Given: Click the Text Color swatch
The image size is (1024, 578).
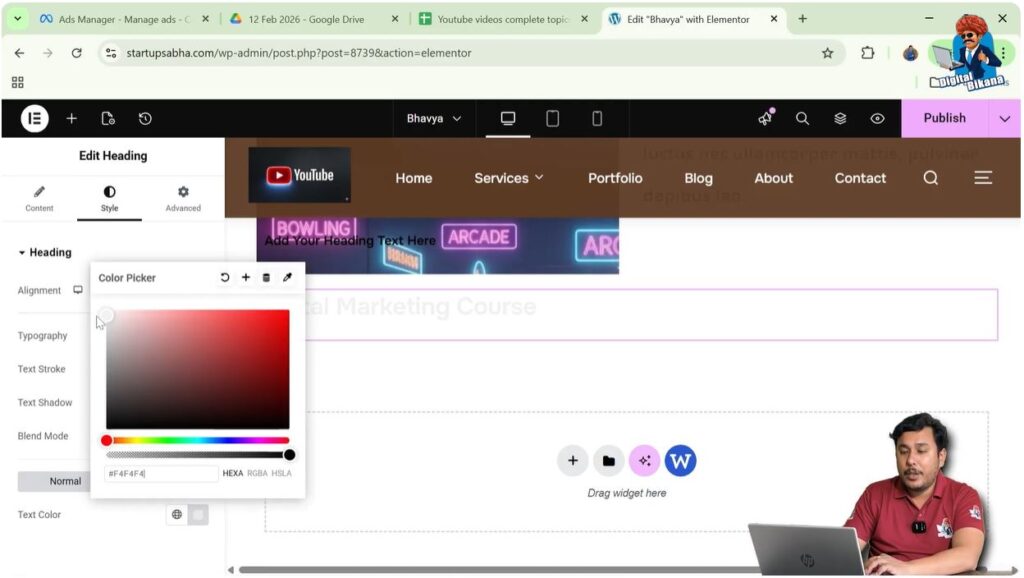Looking at the screenshot, I should (198, 515).
